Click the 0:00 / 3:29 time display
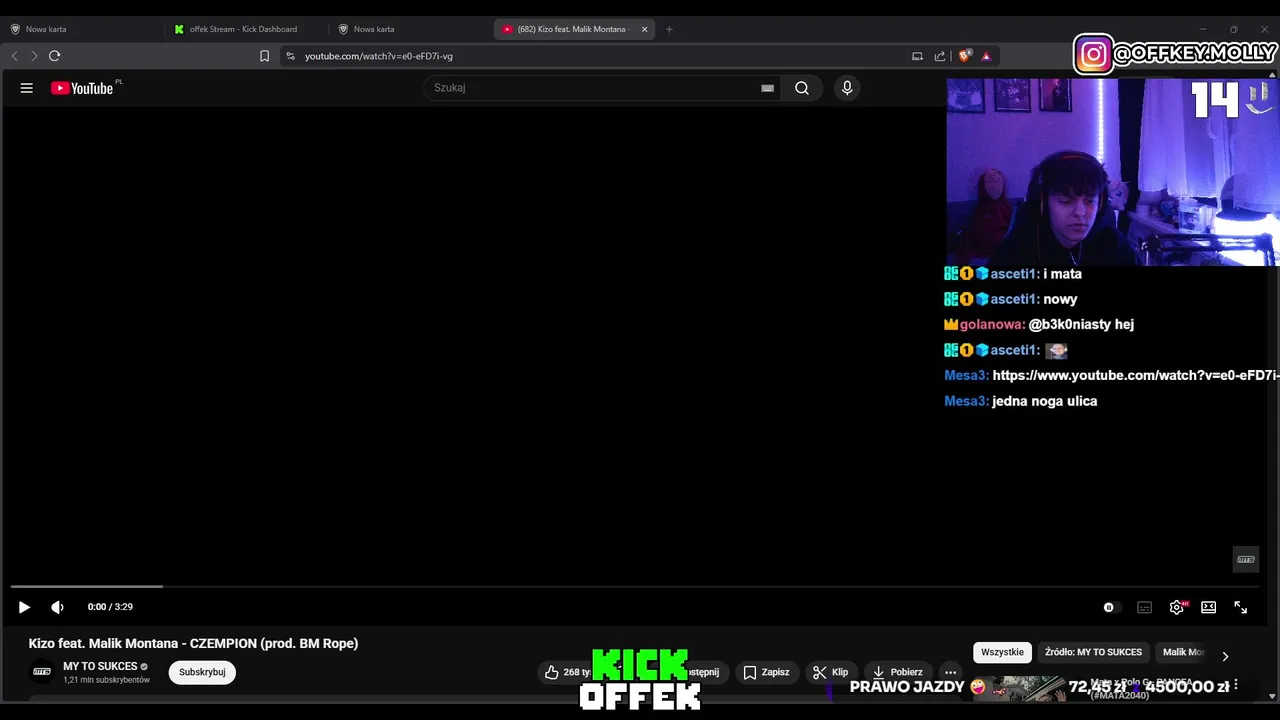This screenshot has height=720, width=1280. click(110, 607)
